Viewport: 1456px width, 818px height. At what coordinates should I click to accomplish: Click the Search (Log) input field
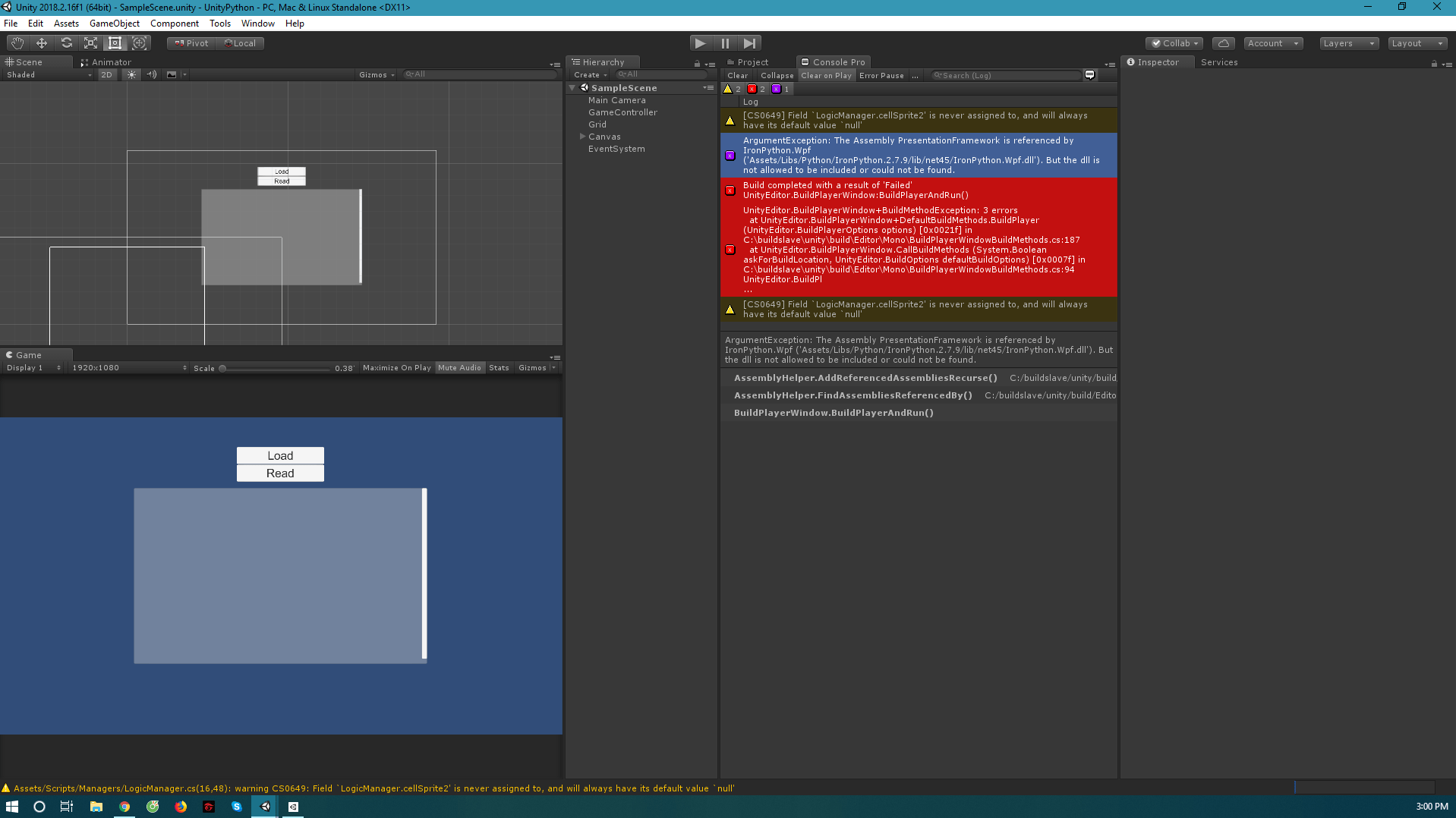tap(1002, 75)
